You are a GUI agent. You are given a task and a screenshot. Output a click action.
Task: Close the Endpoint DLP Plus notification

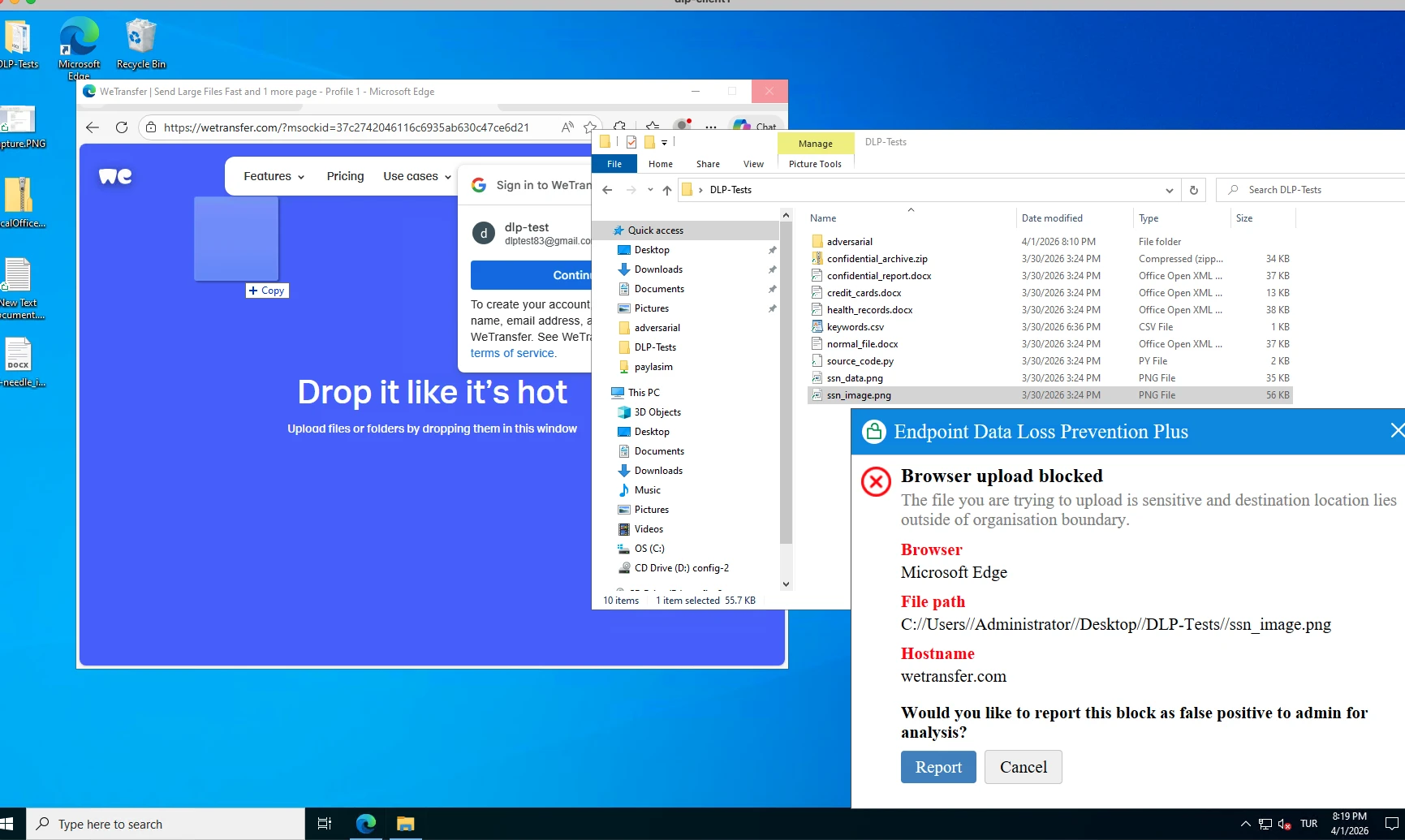pos(1396,430)
